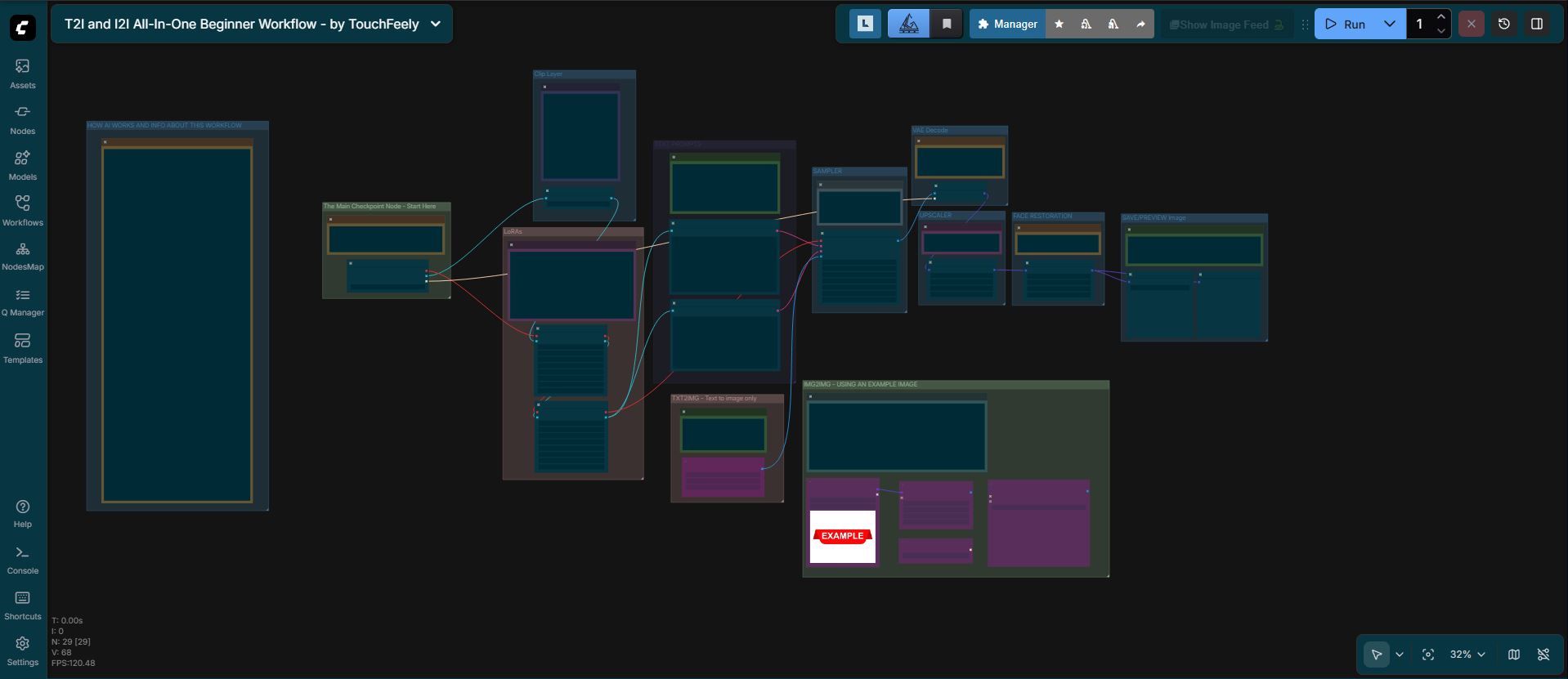This screenshot has width=1568, height=679.
Task: Open the Settings dialog
Action: coord(23,651)
